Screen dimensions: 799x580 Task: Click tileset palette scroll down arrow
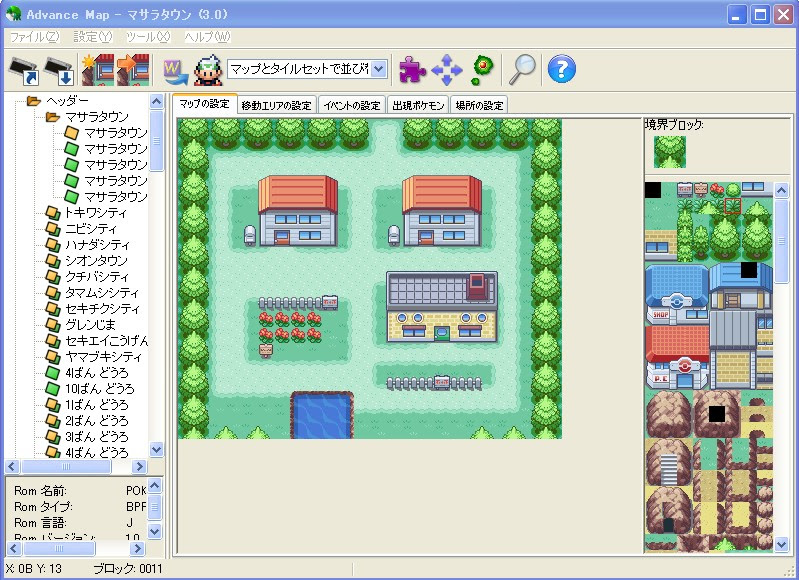782,544
